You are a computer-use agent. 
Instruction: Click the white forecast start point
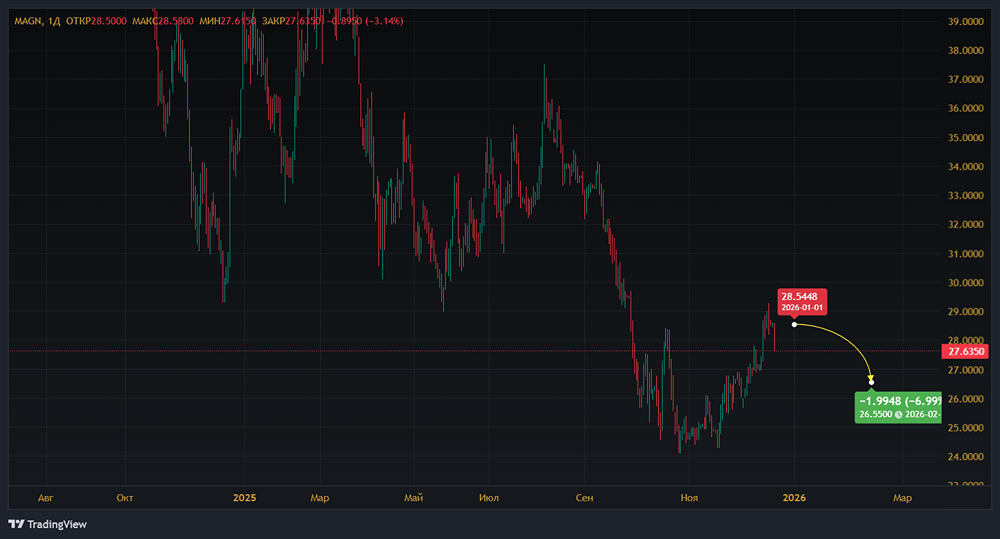click(794, 325)
